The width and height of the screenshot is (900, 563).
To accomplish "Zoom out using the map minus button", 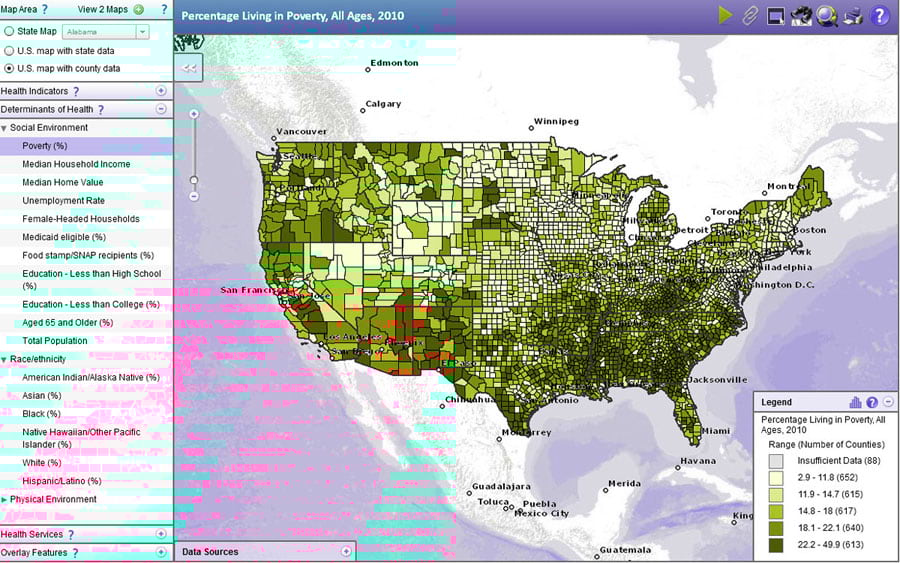I will [x=194, y=196].
